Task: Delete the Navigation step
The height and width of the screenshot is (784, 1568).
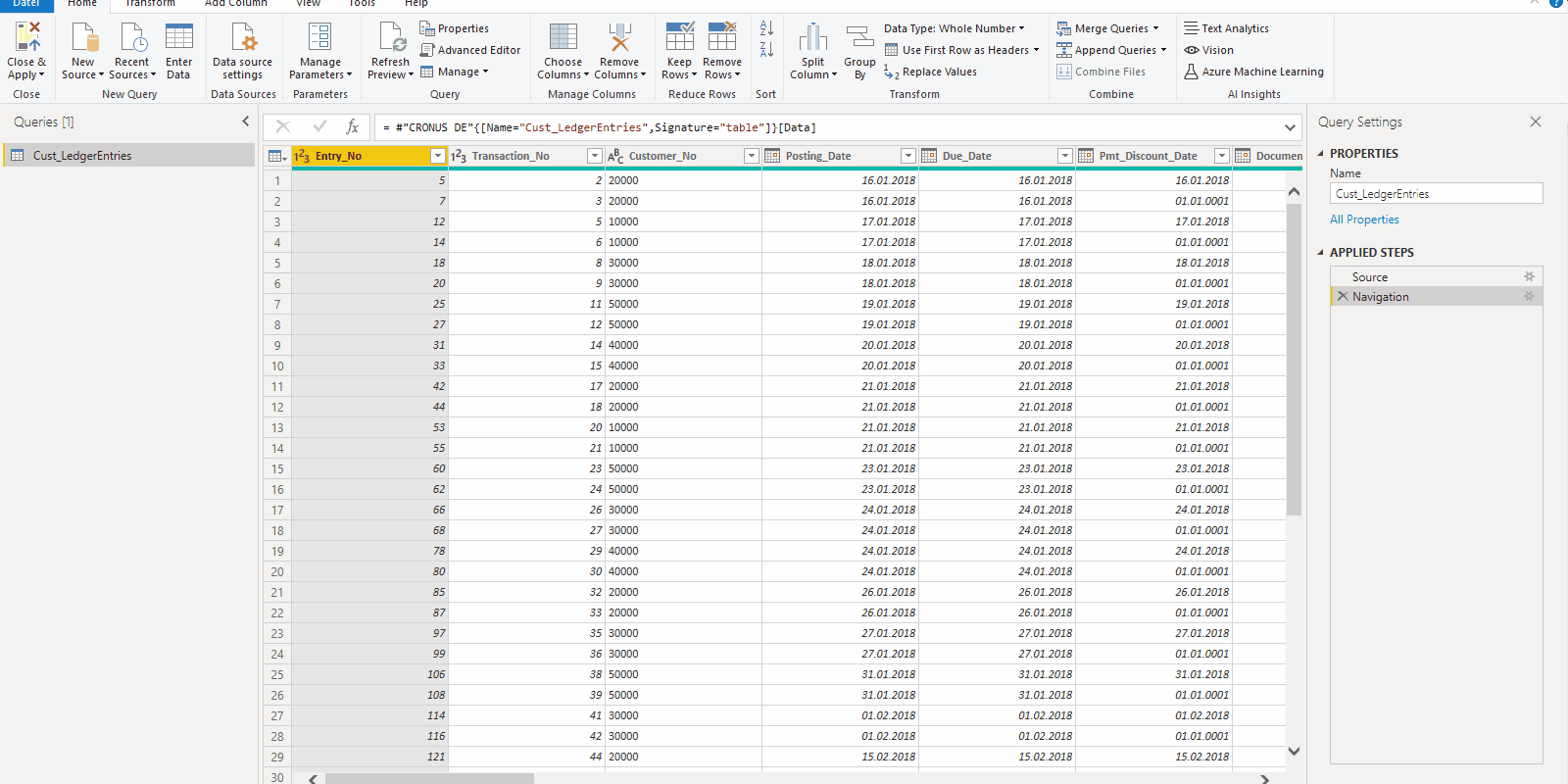Action: click(1343, 296)
